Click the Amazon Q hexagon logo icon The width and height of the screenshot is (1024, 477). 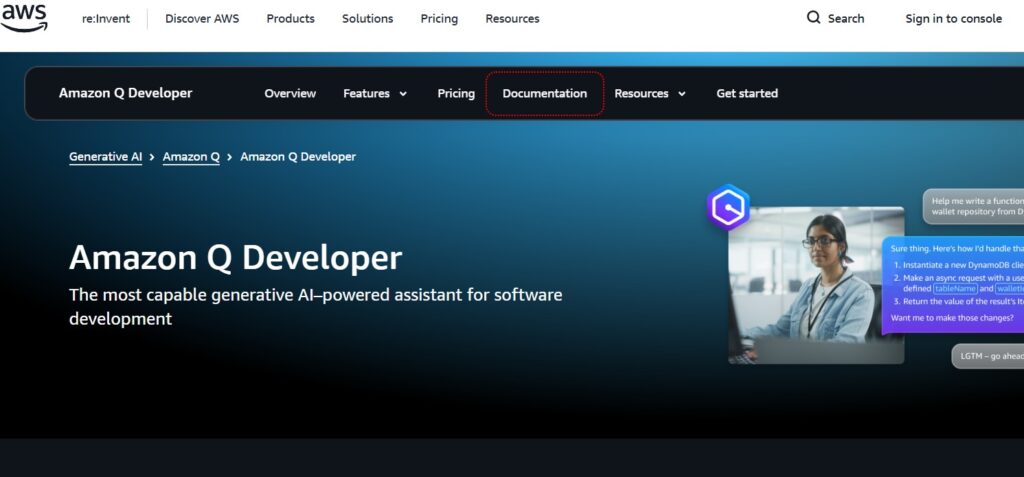[x=728, y=208]
